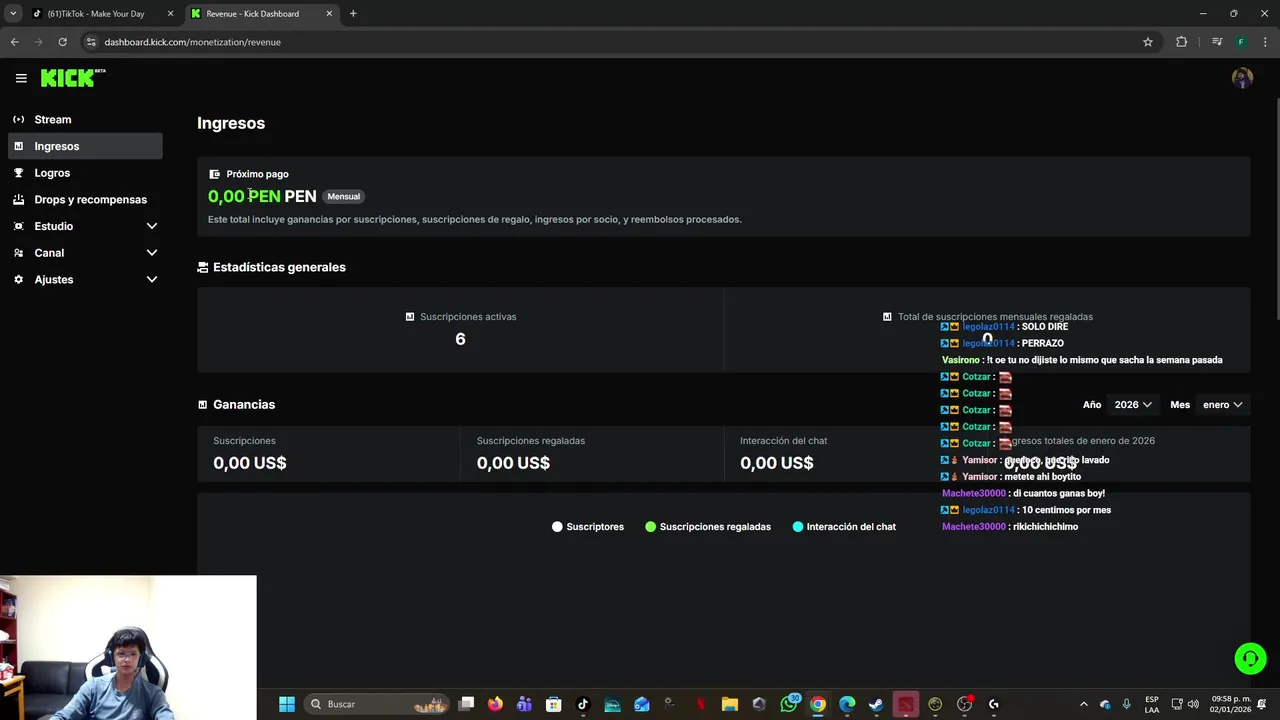Viewport: 1280px width, 720px height.
Task: Open TikTok app in taskbar
Action: 583,704
